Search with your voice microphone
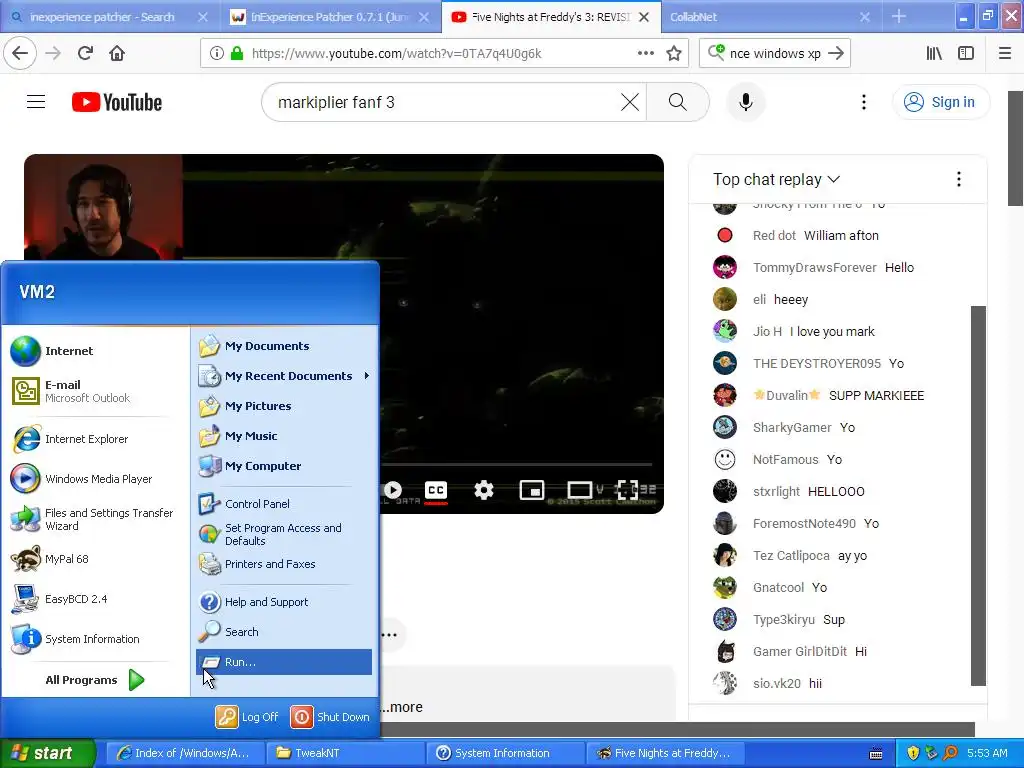 coord(746,102)
